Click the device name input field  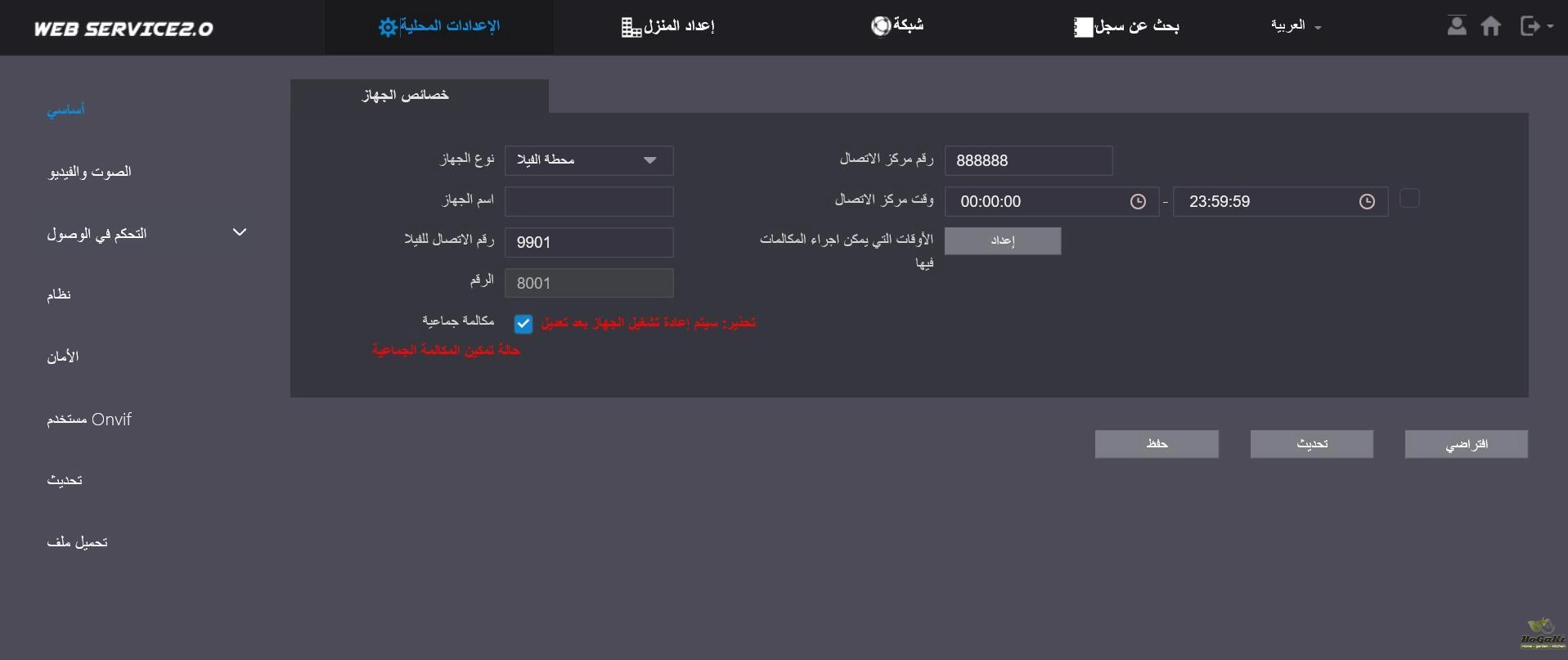click(589, 201)
